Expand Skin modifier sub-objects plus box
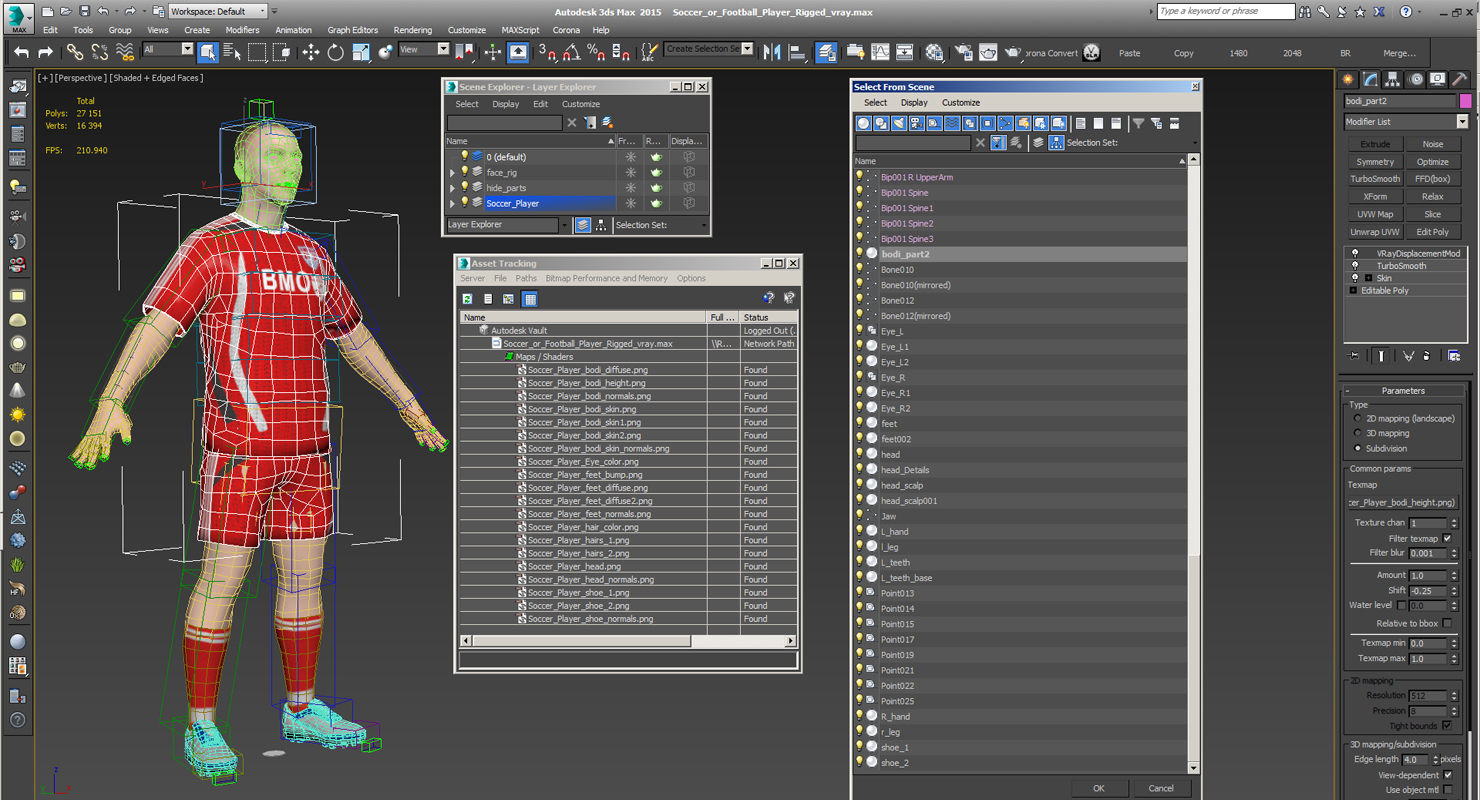The height and width of the screenshot is (800, 1480). pyautogui.click(x=1368, y=278)
